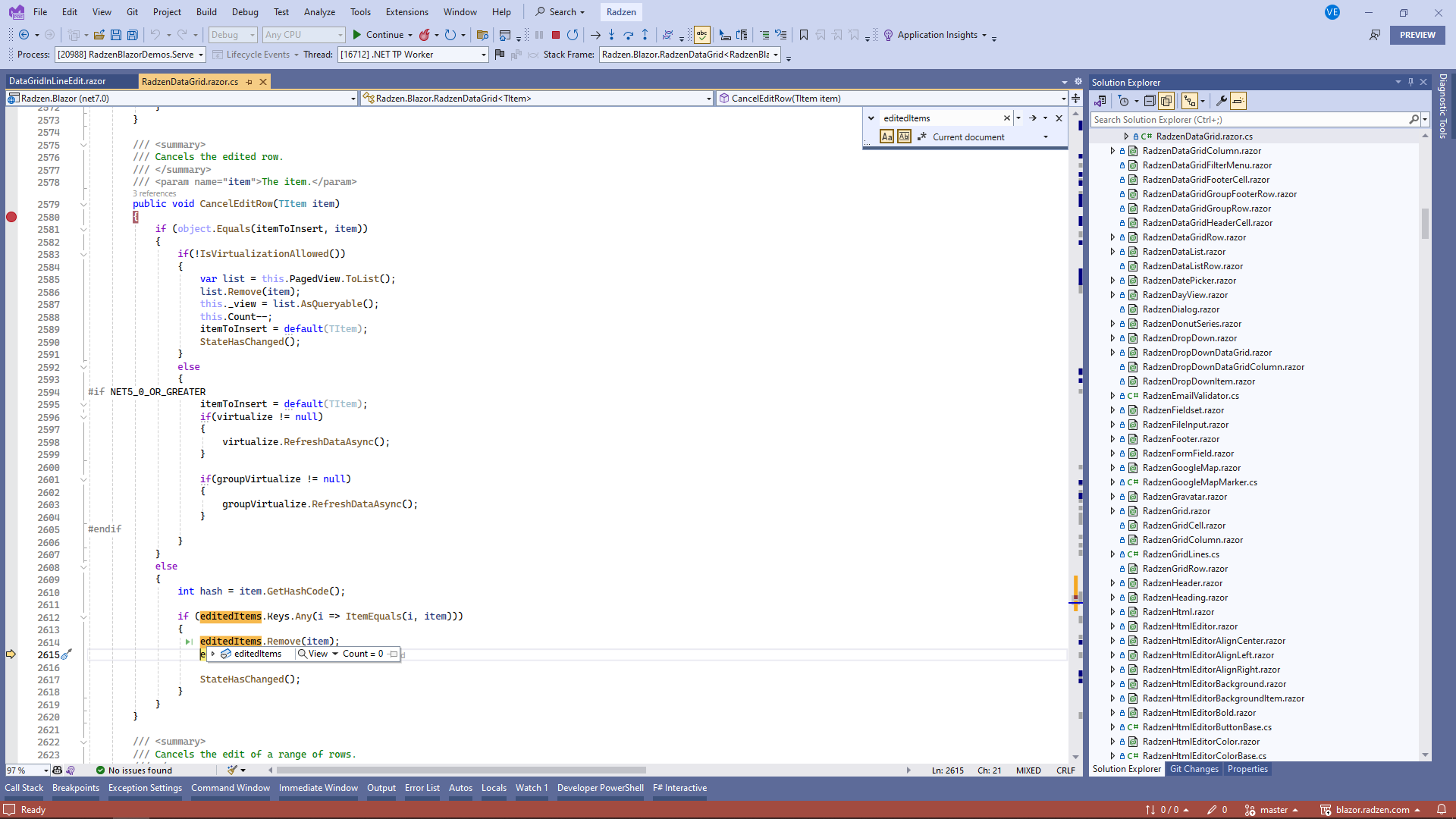Toggle the pin on RadzenDataGrid.razor.cs tab
This screenshot has width=1456, height=819.
(249, 82)
